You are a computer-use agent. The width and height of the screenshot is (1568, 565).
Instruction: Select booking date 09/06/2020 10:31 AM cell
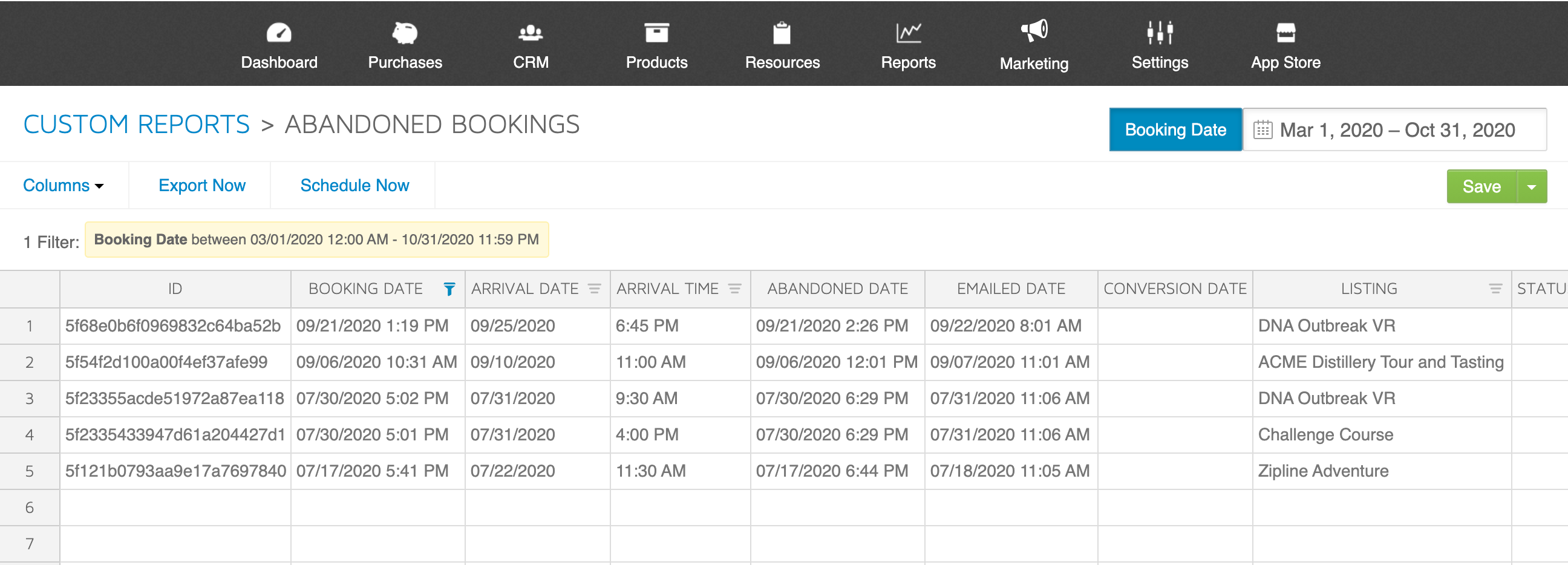378,362
